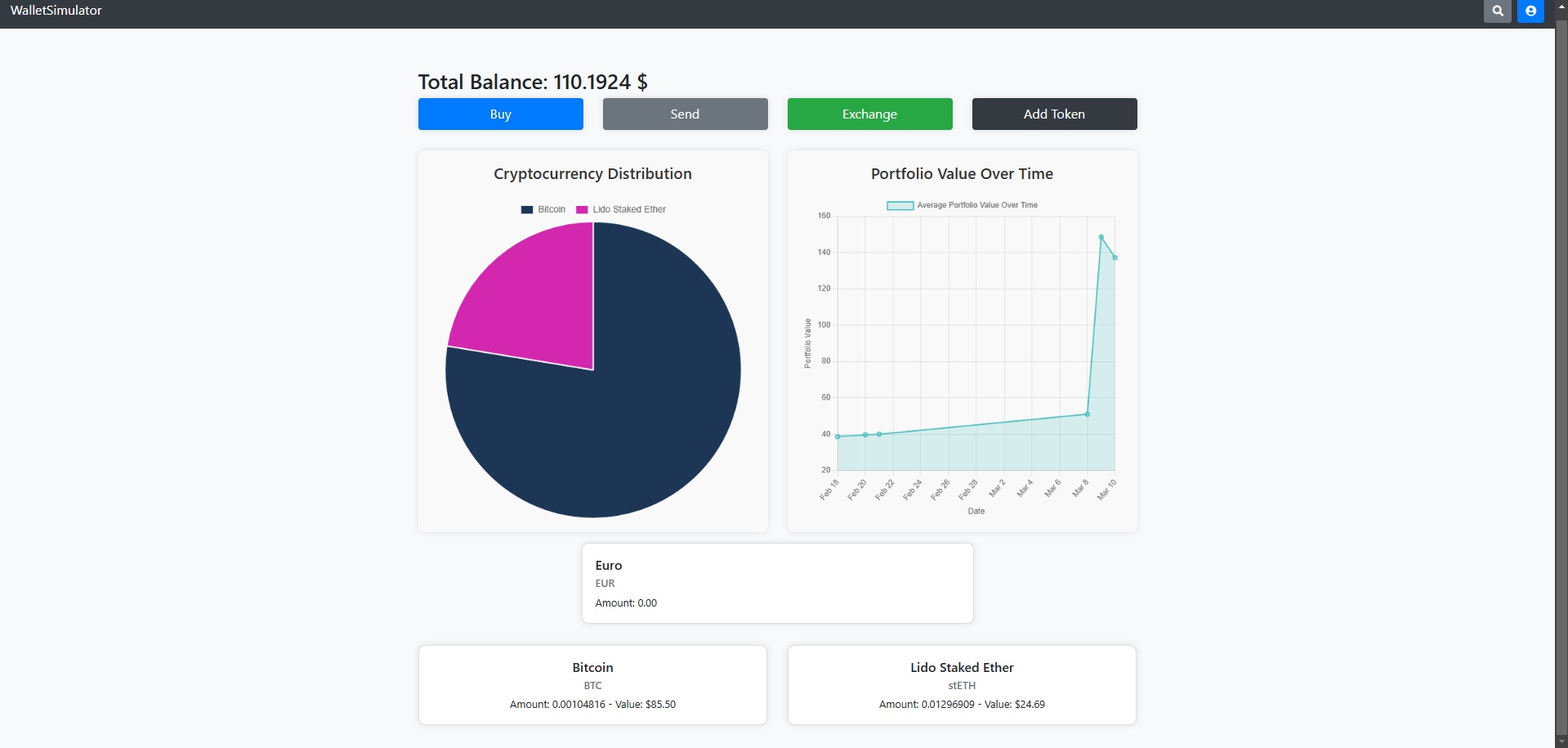Click the scrollbar up arrow

click(1561, 6)
